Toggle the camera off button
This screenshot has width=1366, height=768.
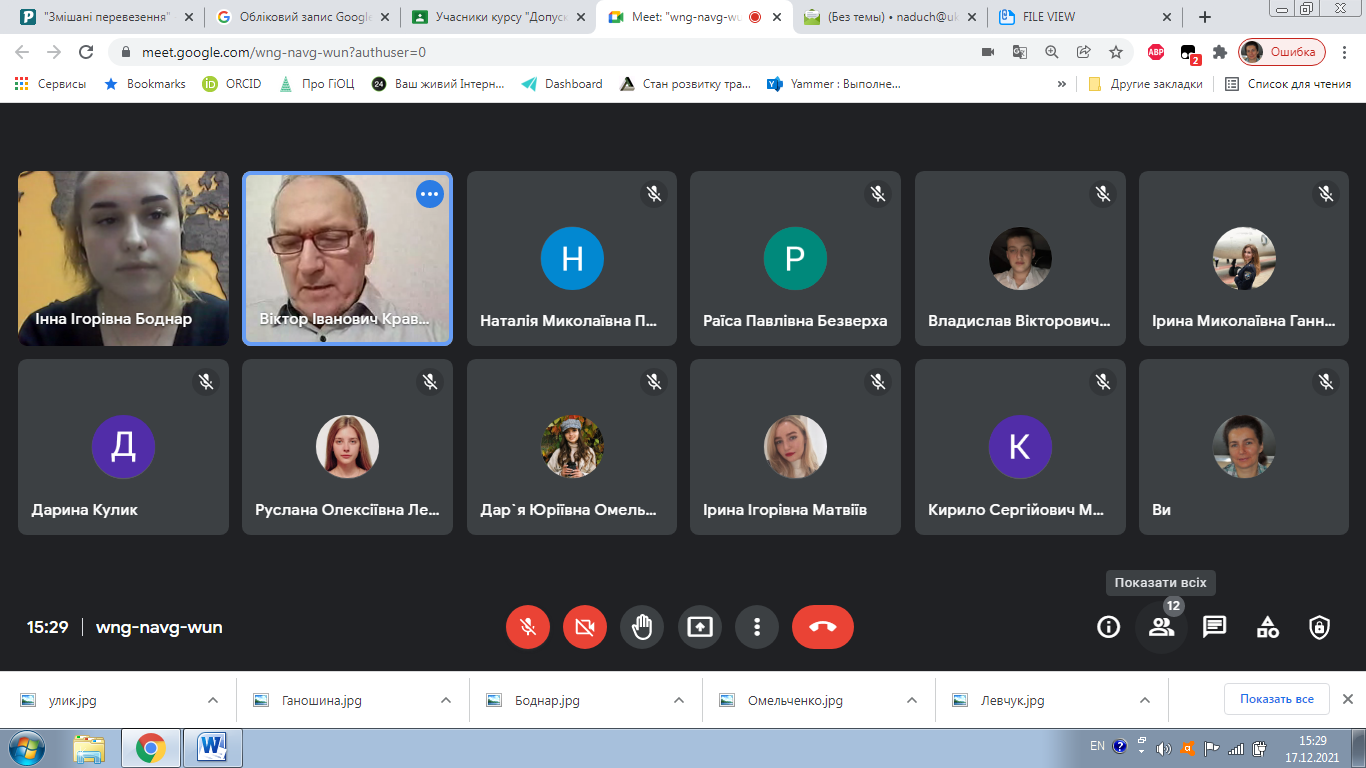coord(585,627)
